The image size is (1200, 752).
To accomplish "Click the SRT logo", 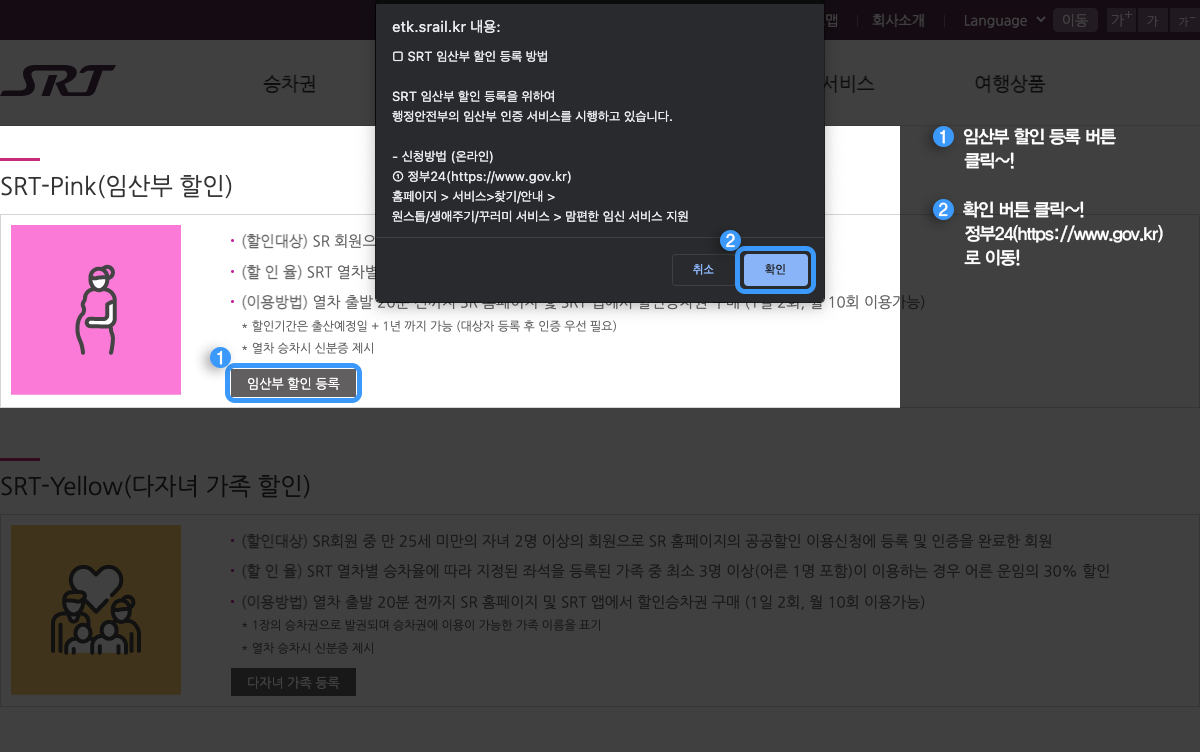I will 58,81.
